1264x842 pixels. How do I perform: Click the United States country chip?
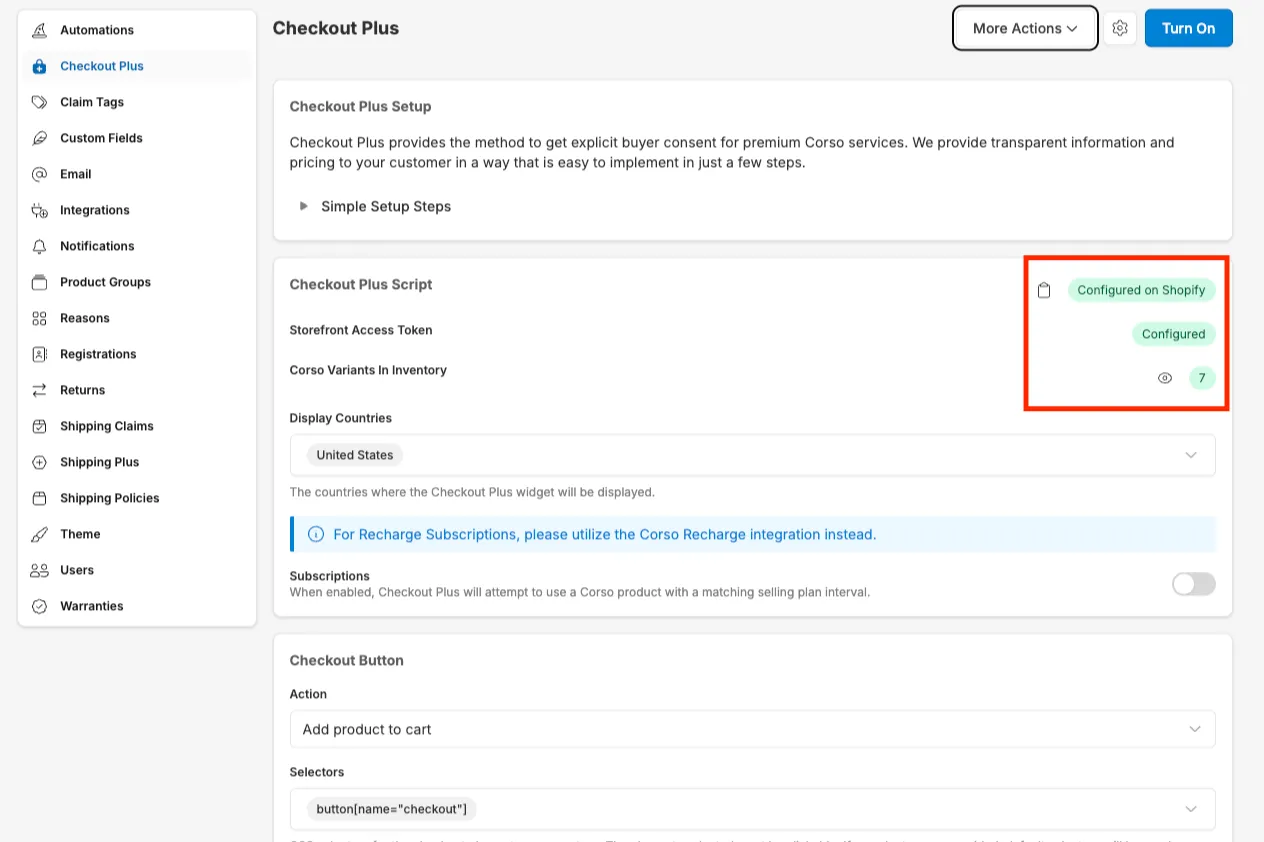pos(355,455)
